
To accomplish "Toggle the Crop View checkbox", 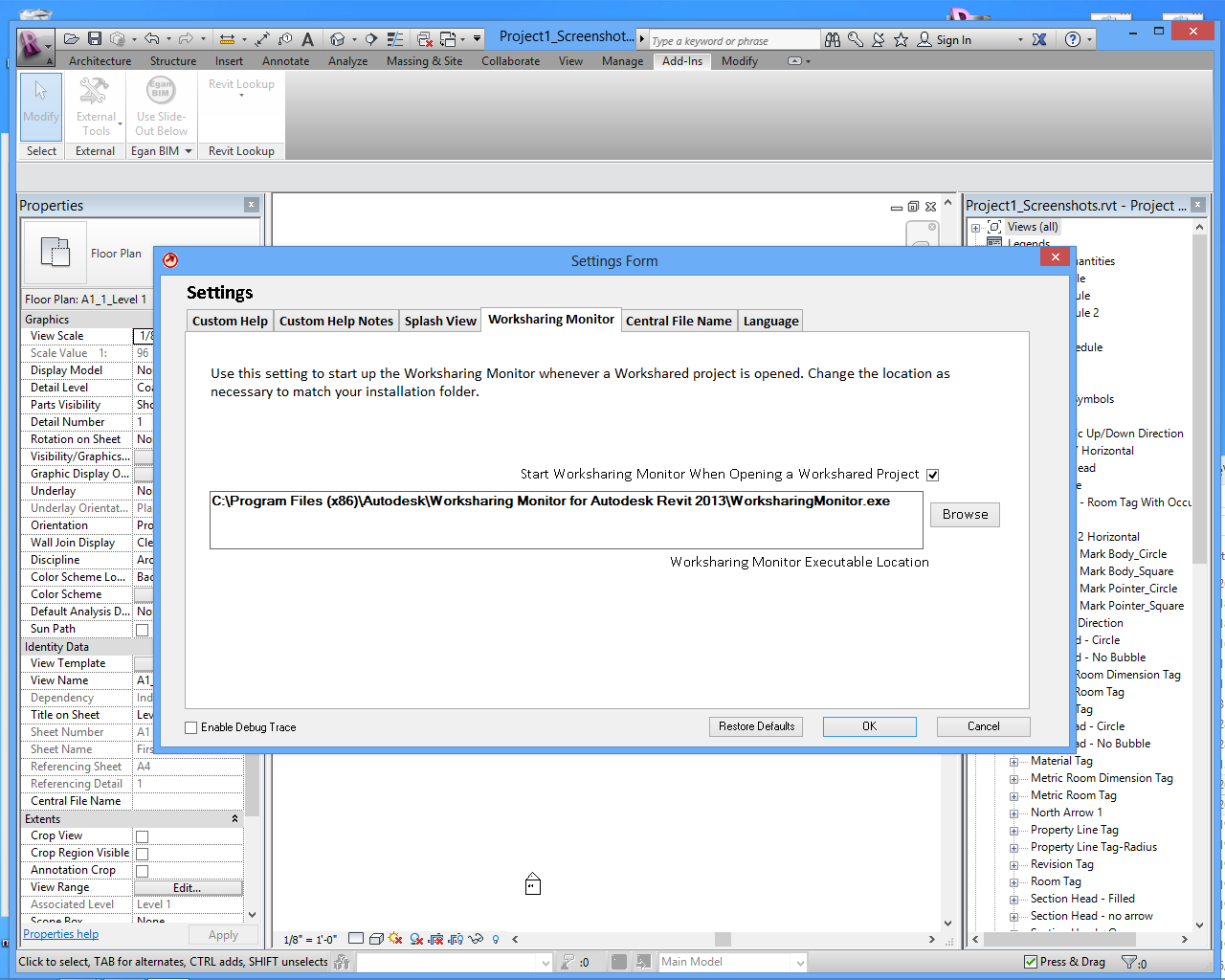I will (142, 836).
